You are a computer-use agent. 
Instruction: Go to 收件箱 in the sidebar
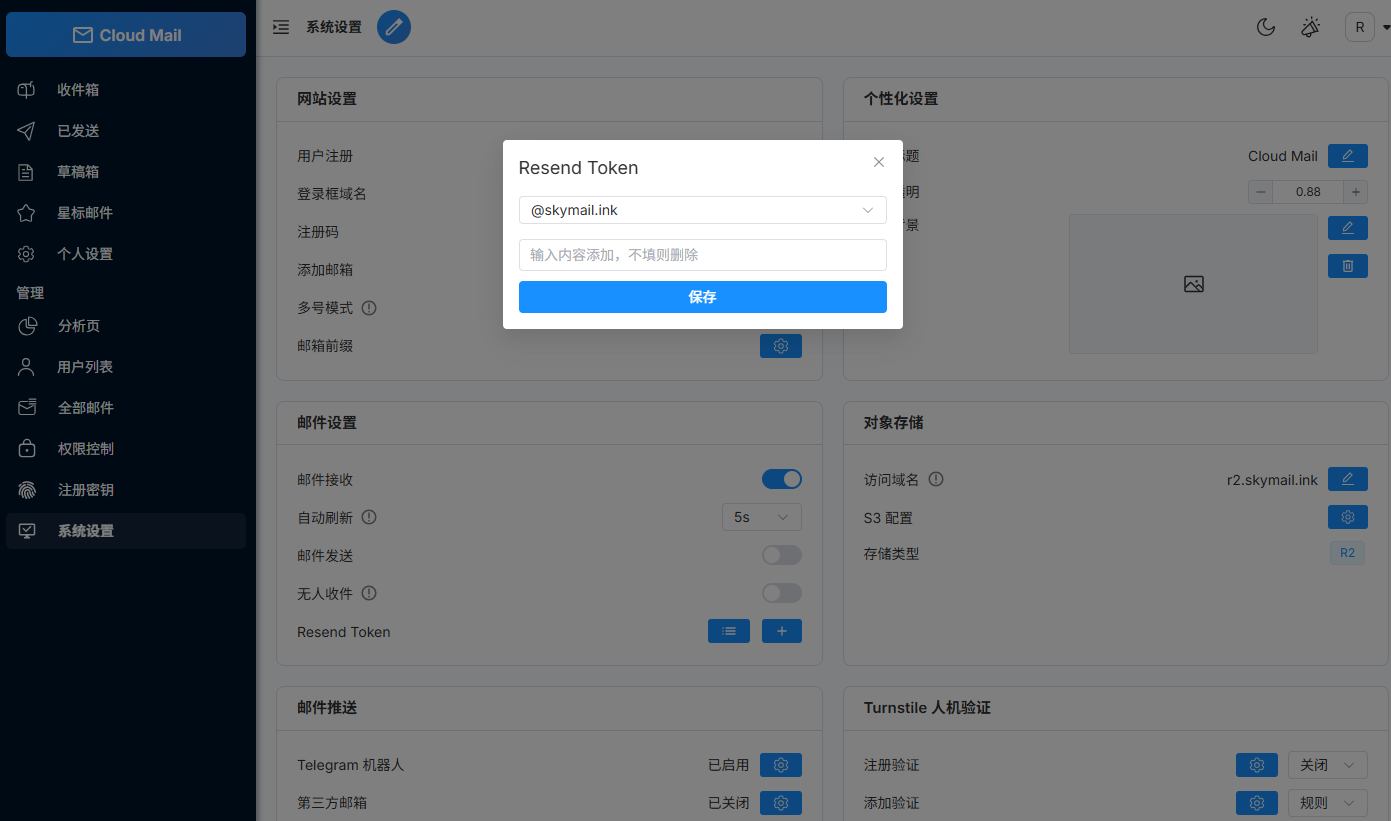78,90
